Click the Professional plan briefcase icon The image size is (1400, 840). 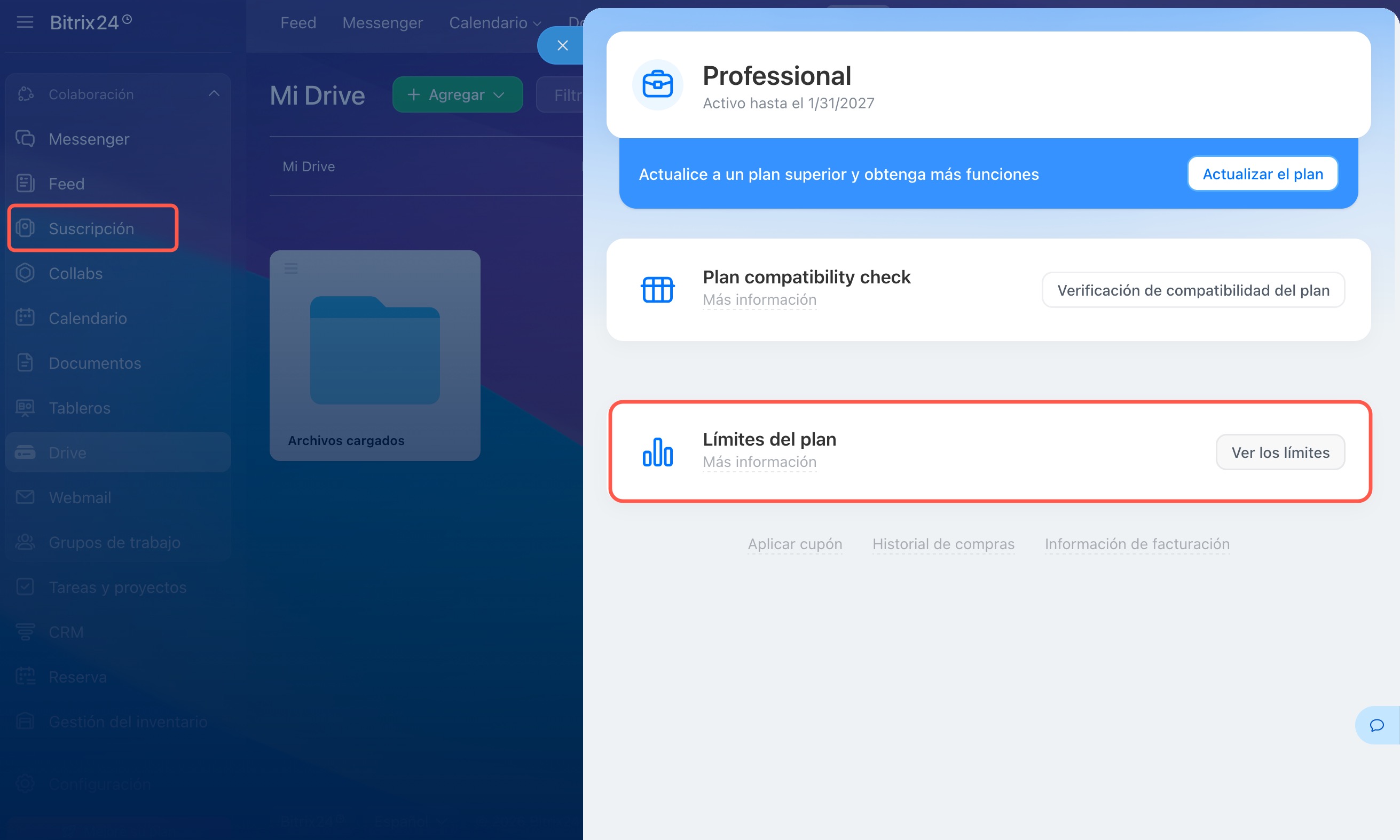coord(657,85)
